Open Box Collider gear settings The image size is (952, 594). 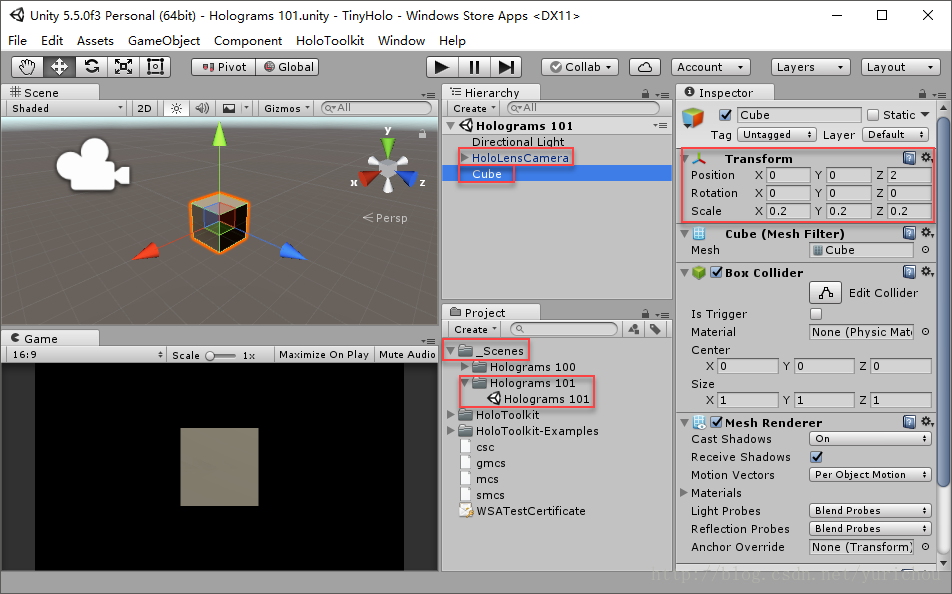tap(927, 272)
